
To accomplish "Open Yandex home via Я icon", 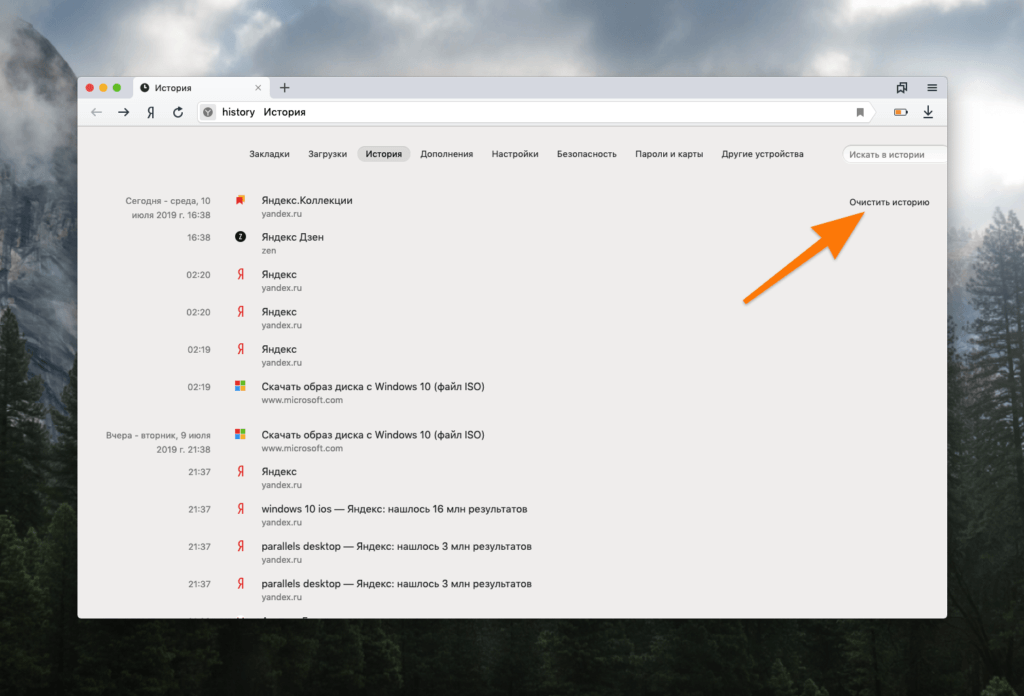I will point(151,112).
